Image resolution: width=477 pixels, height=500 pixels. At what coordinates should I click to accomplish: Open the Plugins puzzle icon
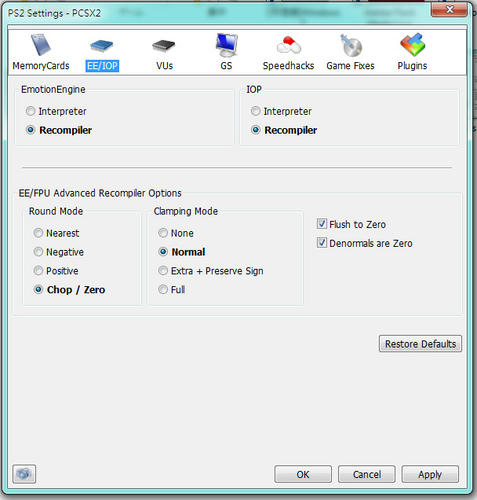pyautogui.click(x=413, y=45)
